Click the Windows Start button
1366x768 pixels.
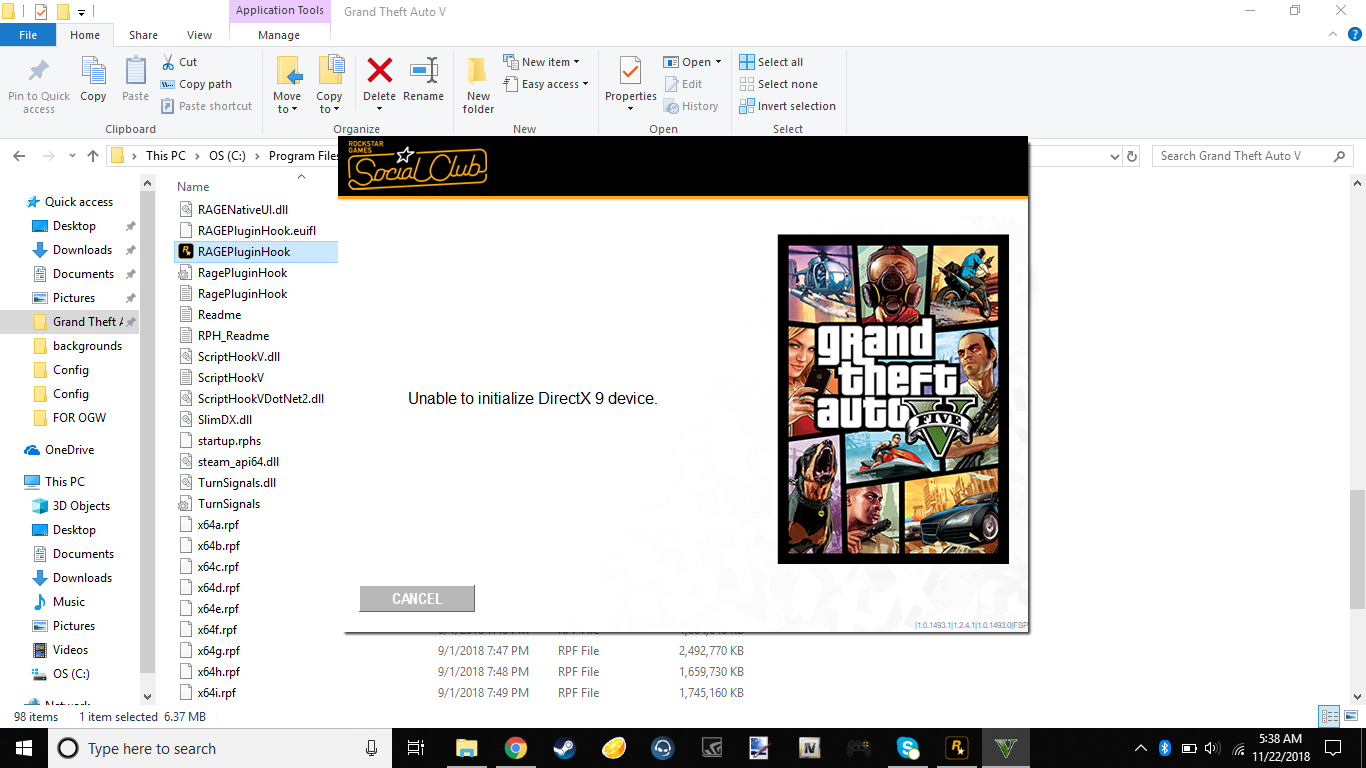click(x=24, y=748)
